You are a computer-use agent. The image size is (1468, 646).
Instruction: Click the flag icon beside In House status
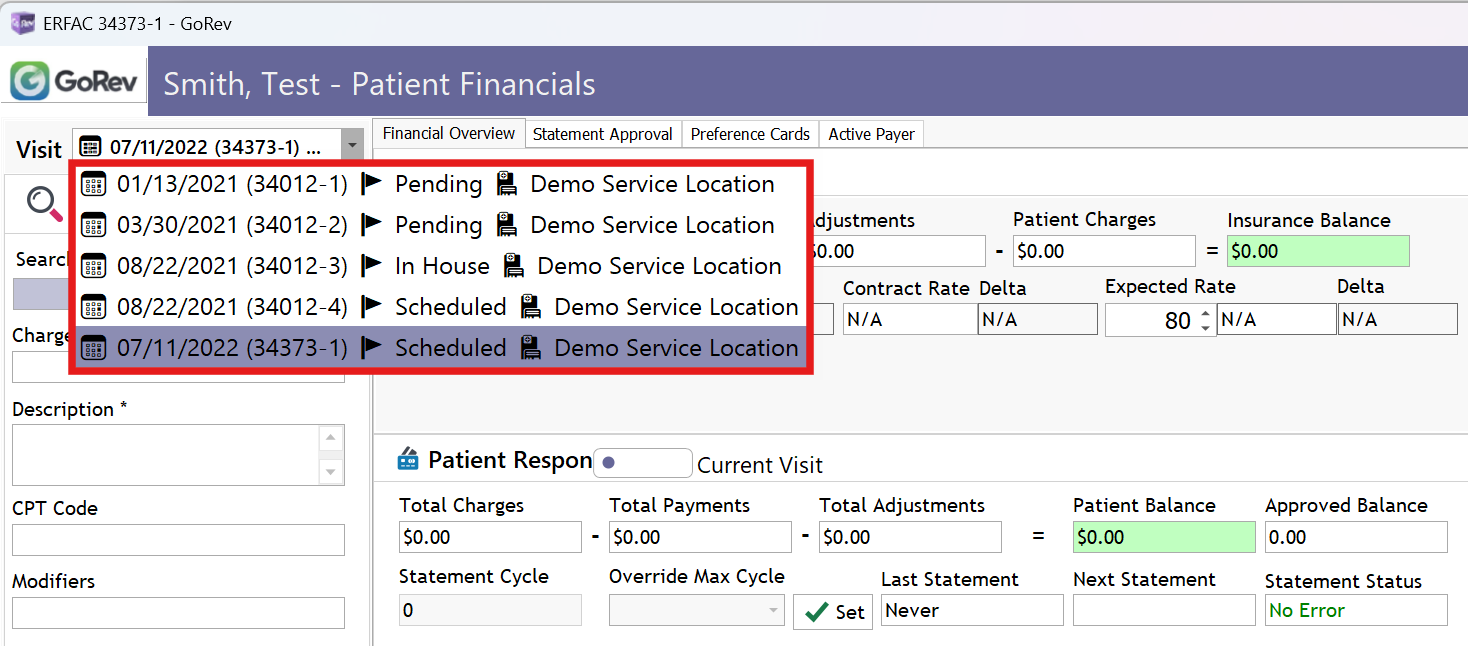[x=372, y=266]
